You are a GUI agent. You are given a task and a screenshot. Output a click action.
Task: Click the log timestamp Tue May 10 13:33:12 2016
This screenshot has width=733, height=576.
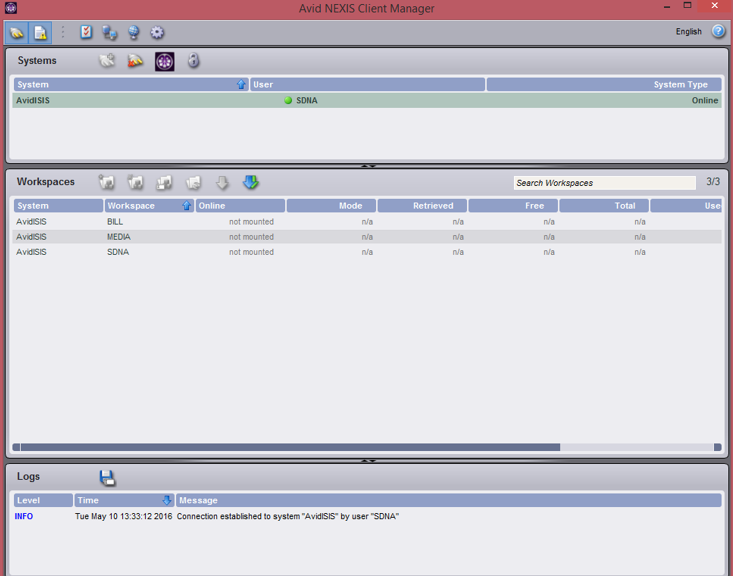123,516
